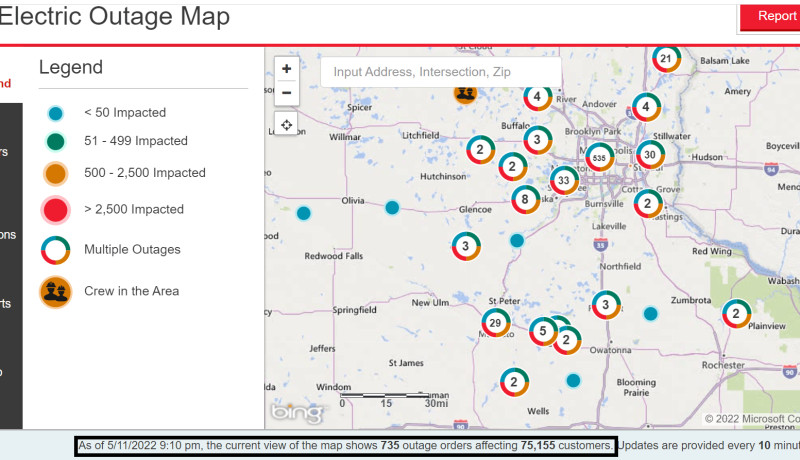Viewport: 800px width, 460px height.
Task: Zoom in on the outage map
Action: [287, 69]
